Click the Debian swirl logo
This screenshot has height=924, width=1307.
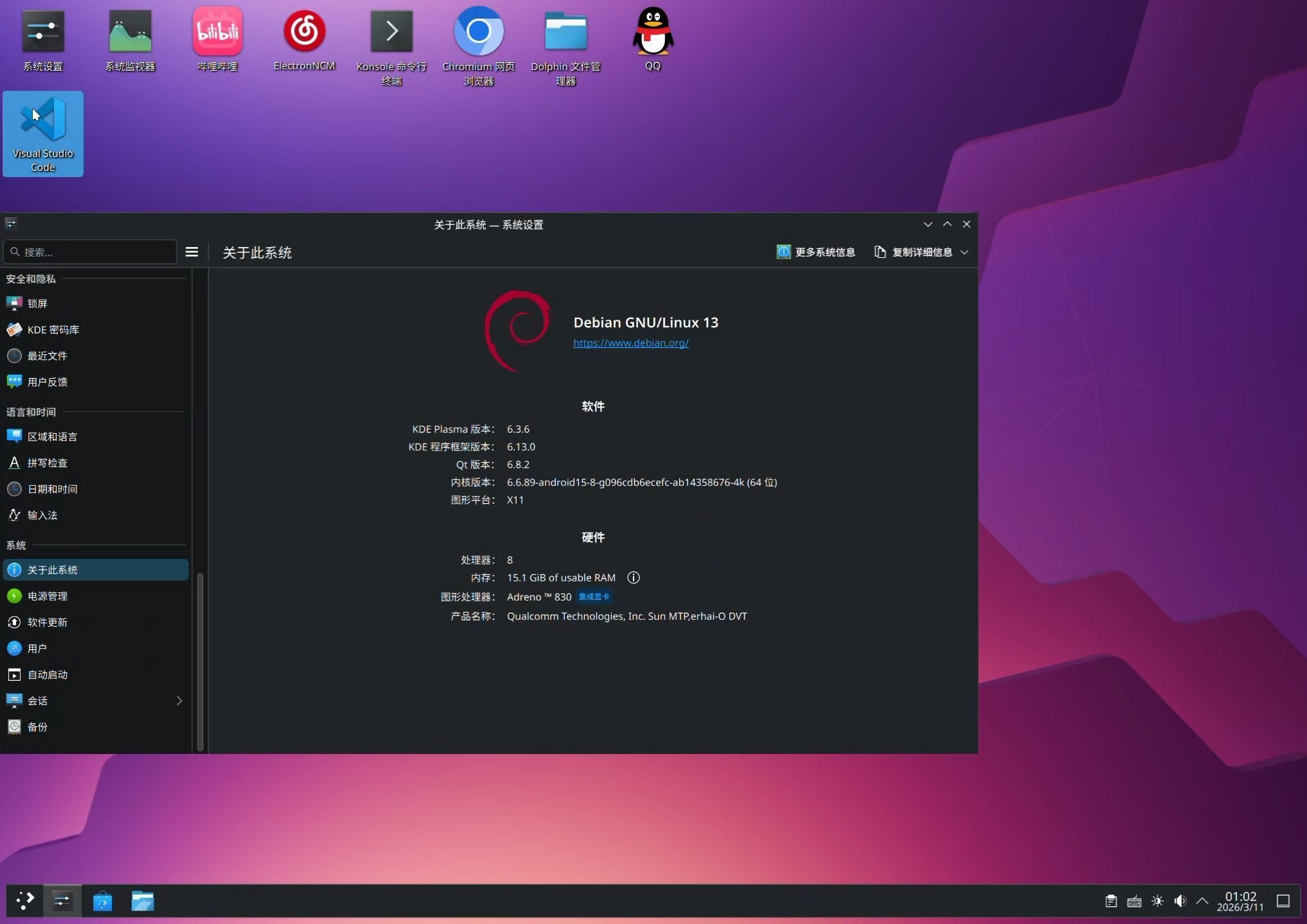(x=517, y=331)
